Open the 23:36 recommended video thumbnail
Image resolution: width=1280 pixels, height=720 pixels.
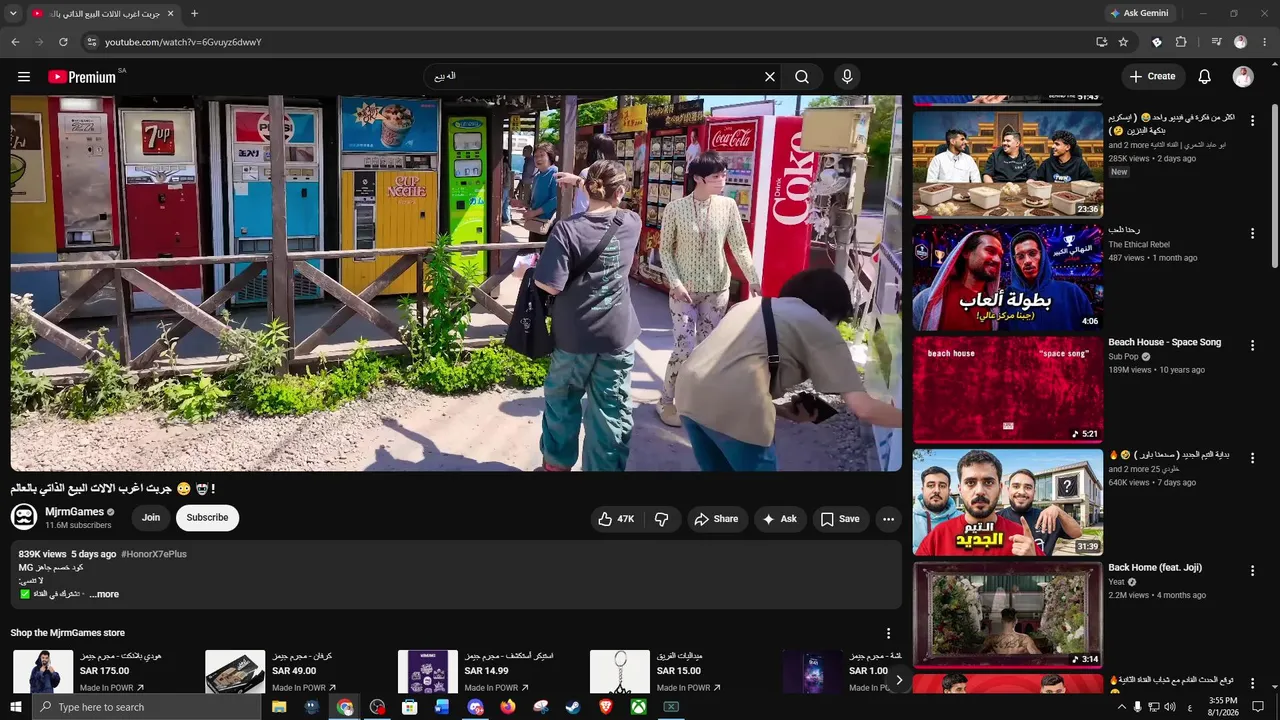pos(1008,164)
